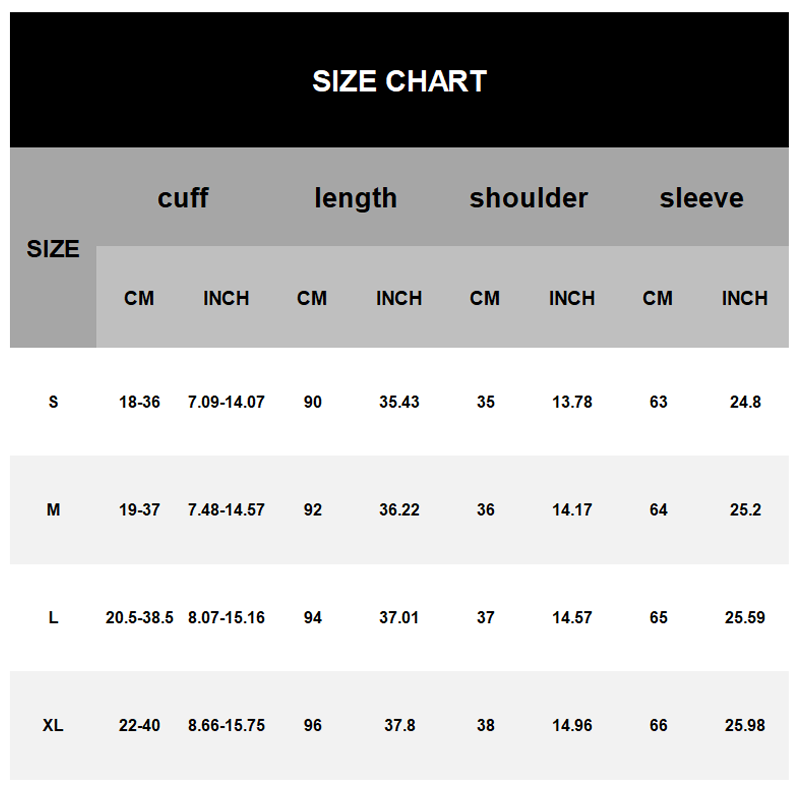Select the S size row label

click(53, 402)
